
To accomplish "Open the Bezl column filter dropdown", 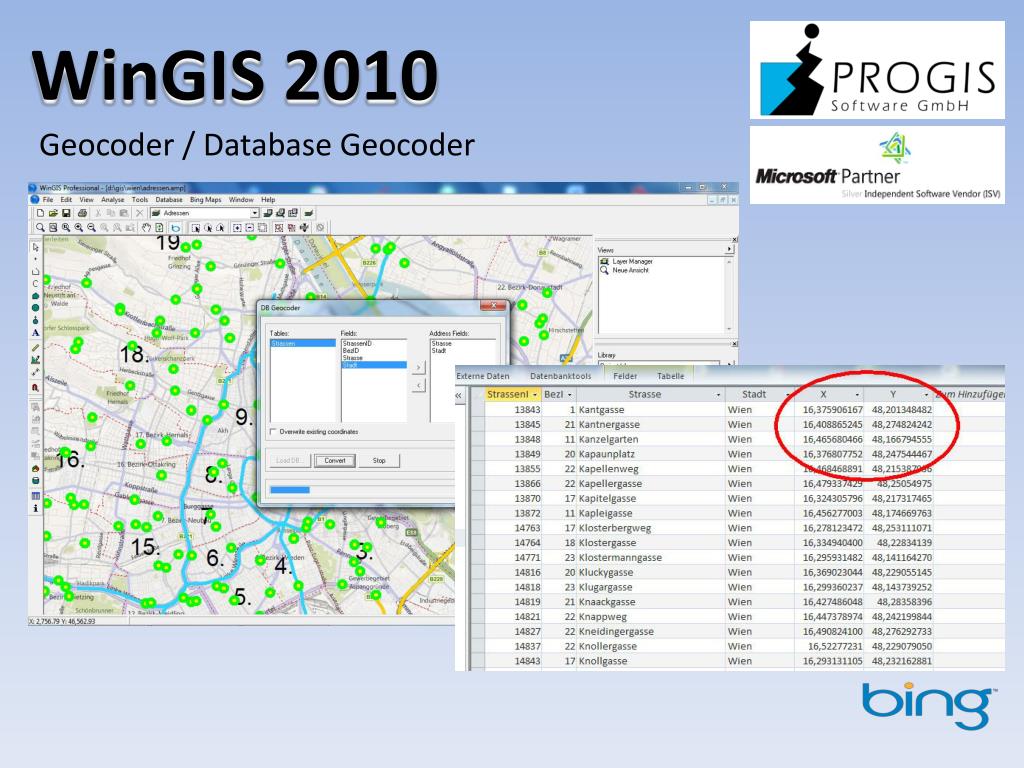I will (x=569, y=395).
